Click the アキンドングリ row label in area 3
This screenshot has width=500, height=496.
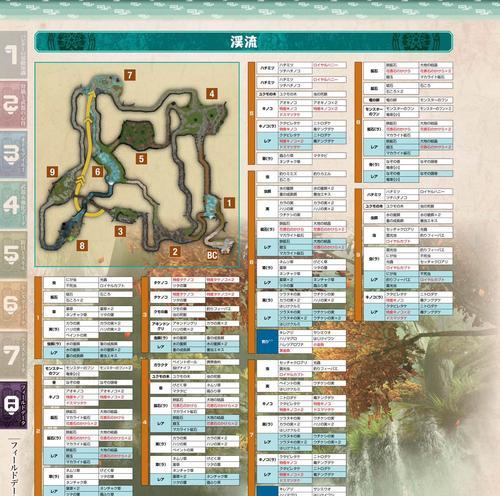point(160,326)
